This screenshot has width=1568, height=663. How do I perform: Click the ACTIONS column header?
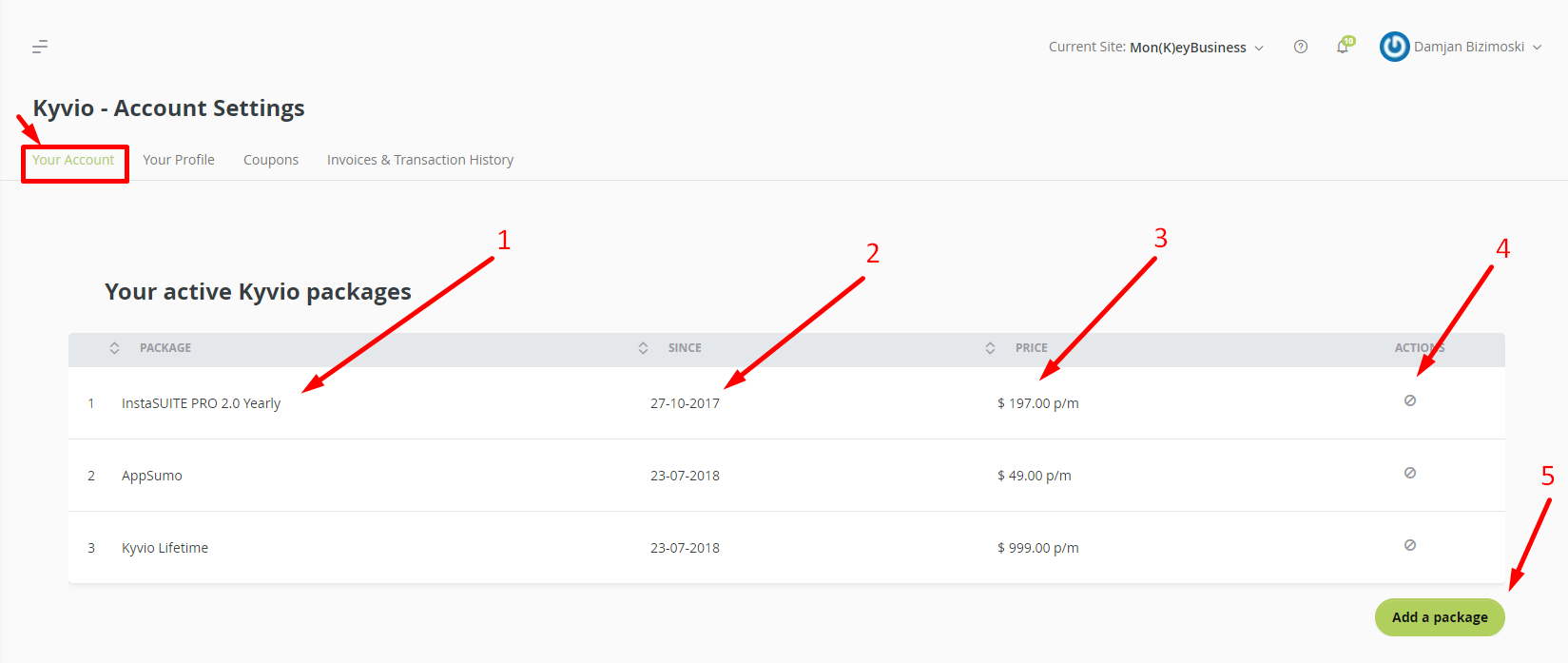point(1420,348)
